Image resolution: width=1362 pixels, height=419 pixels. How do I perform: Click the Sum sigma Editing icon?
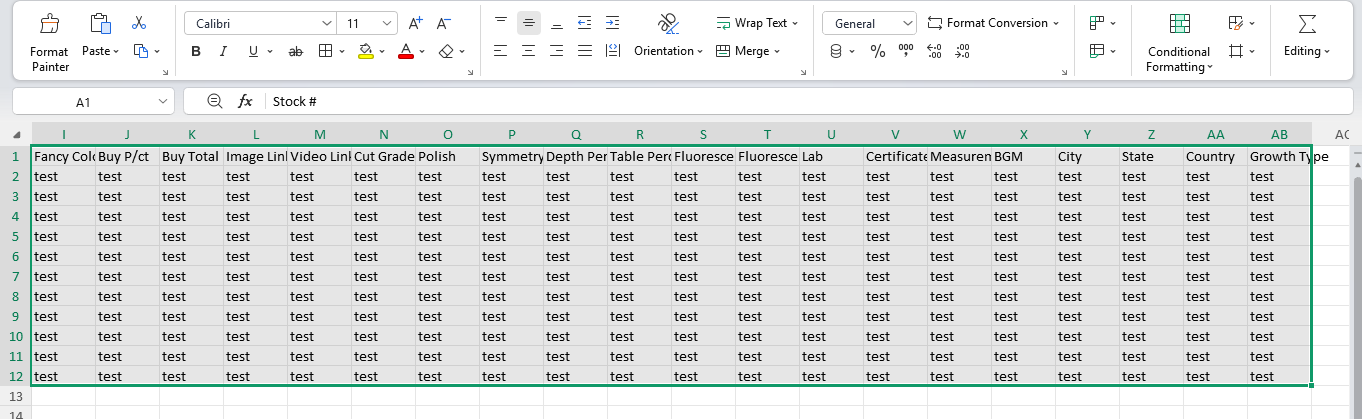[x=1307, y=23]
